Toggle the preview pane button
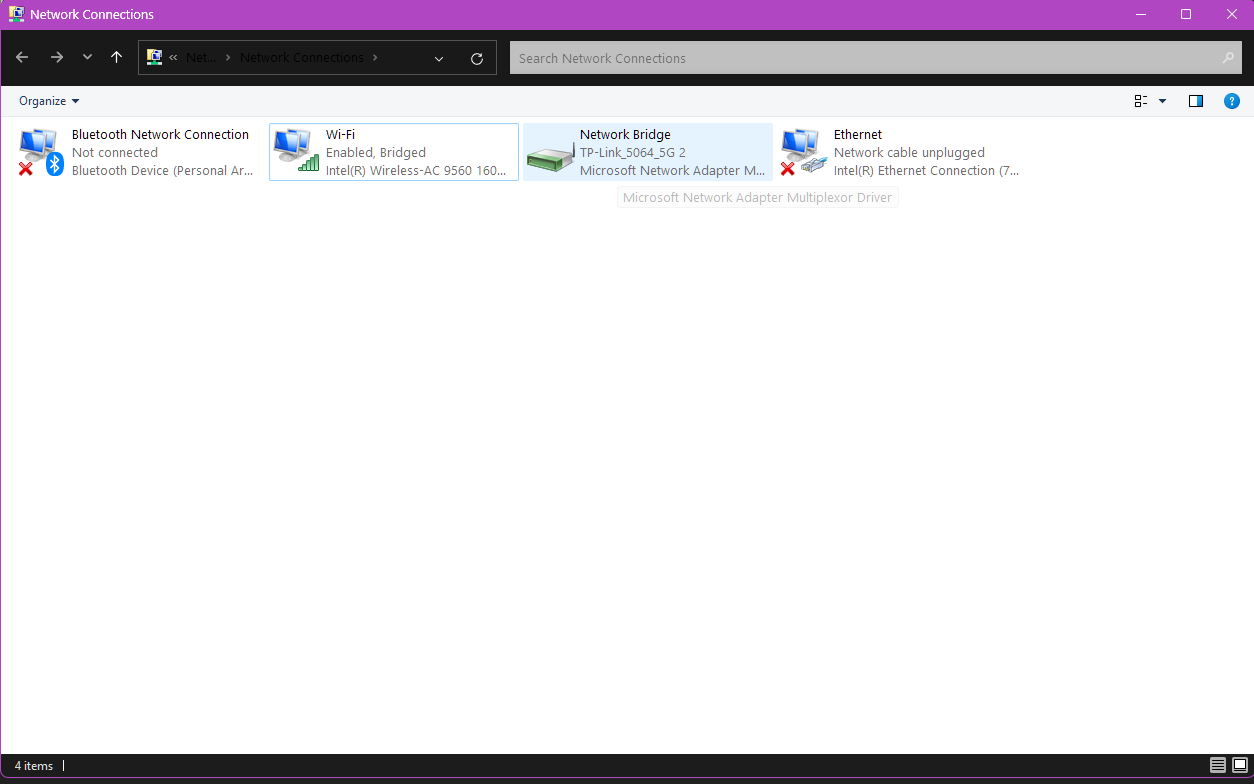This screenshot has height=784, width=1254. 1195,101
